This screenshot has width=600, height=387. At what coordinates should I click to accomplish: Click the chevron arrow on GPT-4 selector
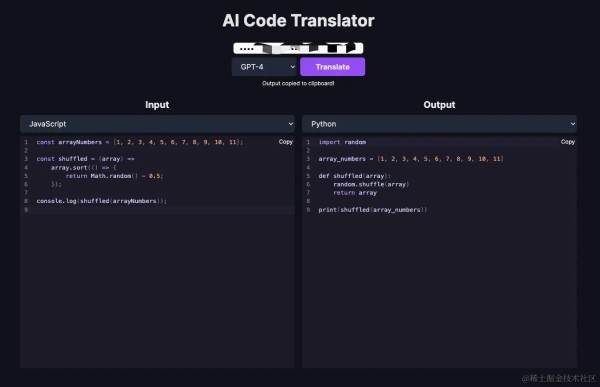(x=292, y=67)
